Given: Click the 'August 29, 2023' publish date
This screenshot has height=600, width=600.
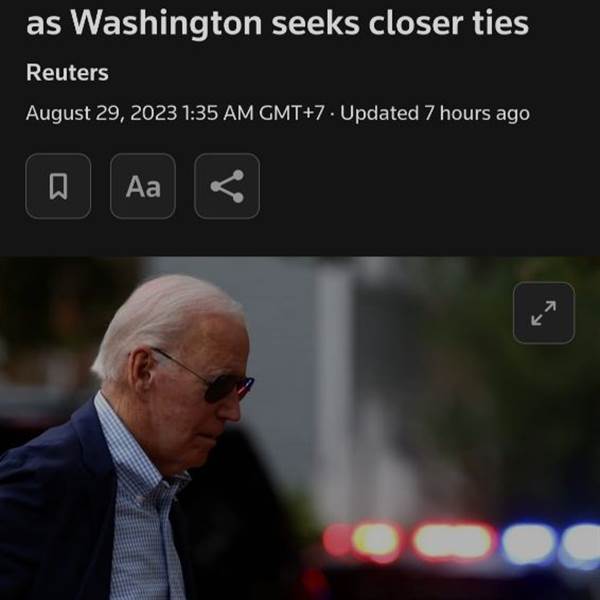Looking at the screenshot, I should point(101,113).
